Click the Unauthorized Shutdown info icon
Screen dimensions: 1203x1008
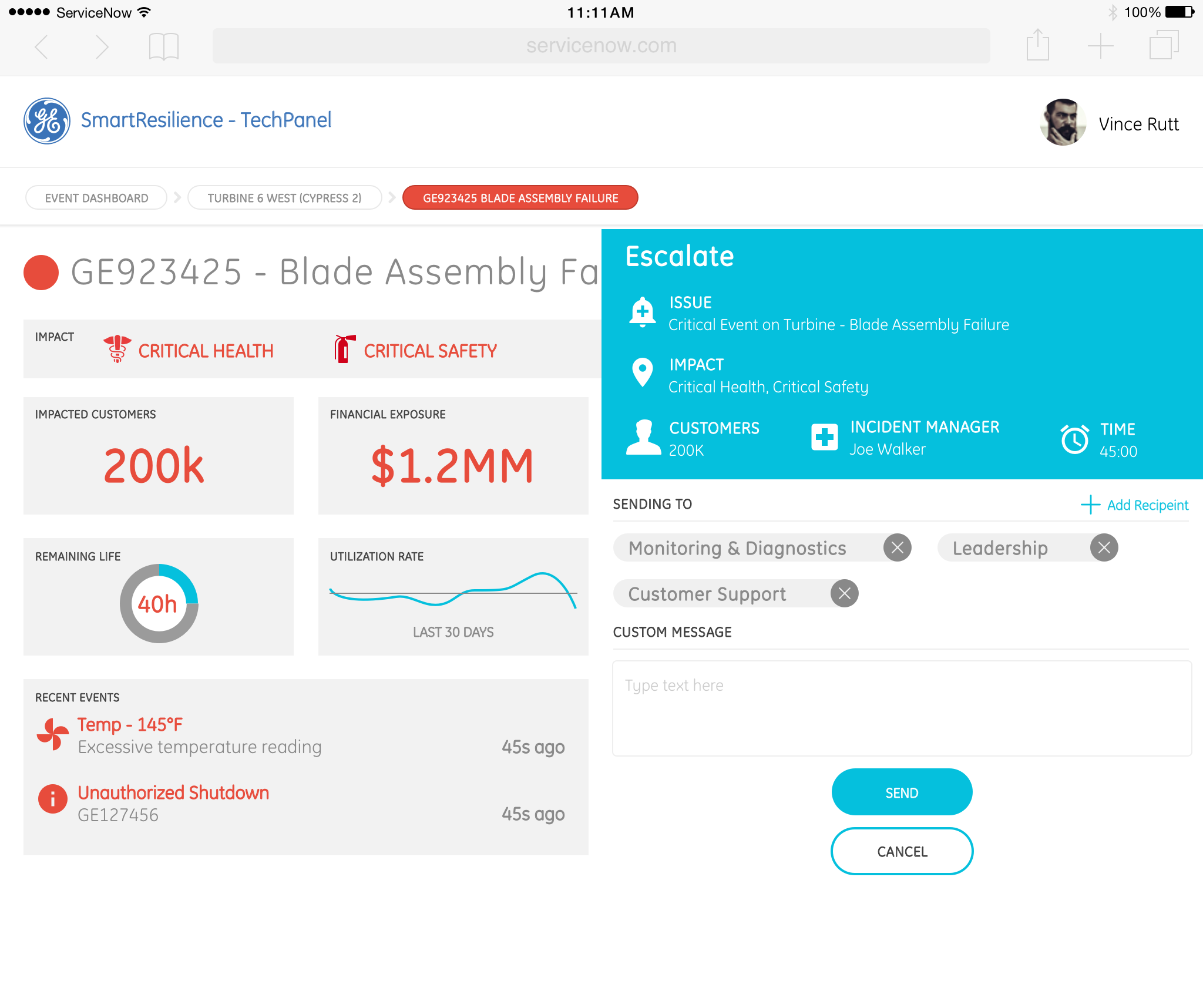coord(53,799)
